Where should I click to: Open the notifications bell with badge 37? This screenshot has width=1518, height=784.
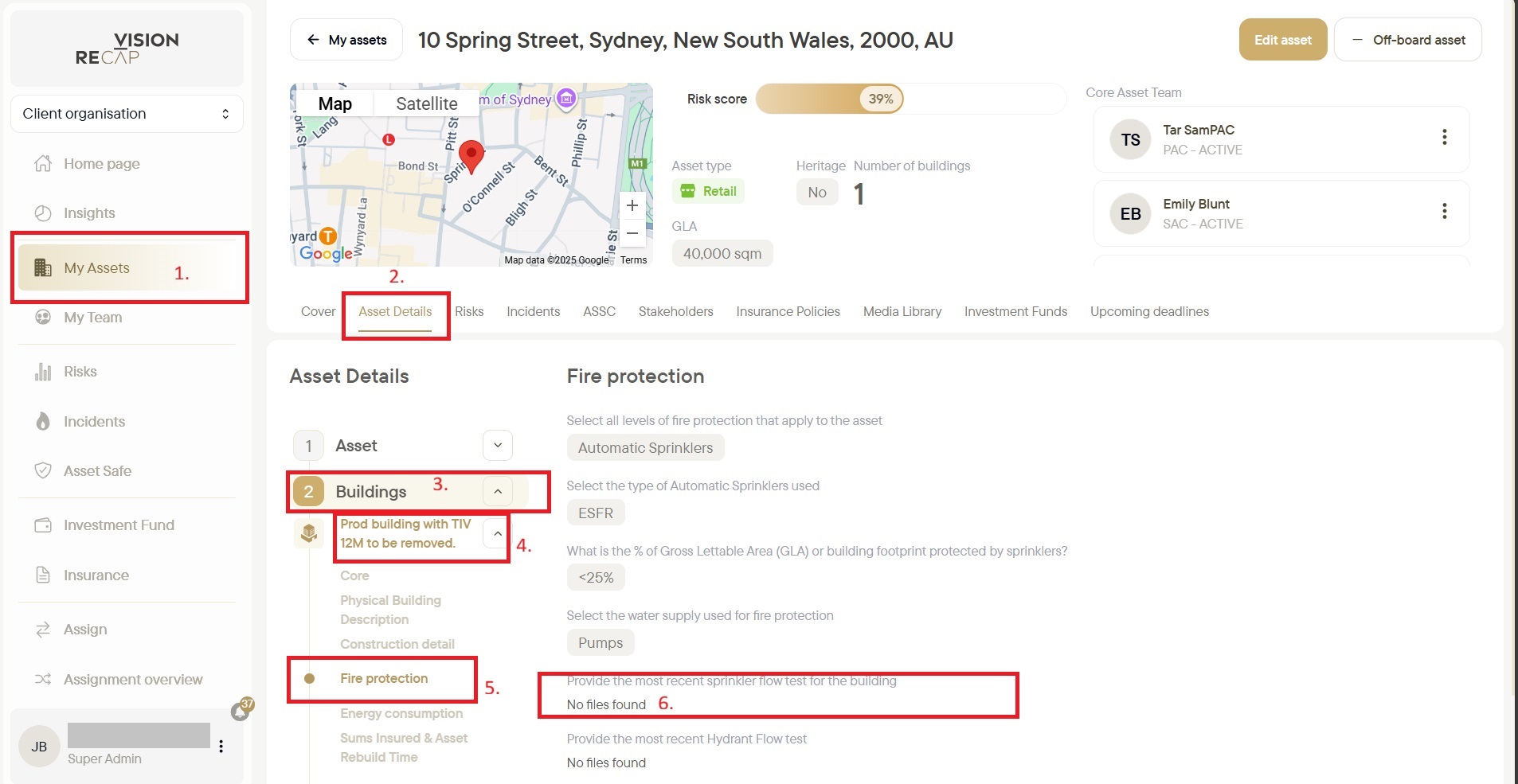pos(241,709)
